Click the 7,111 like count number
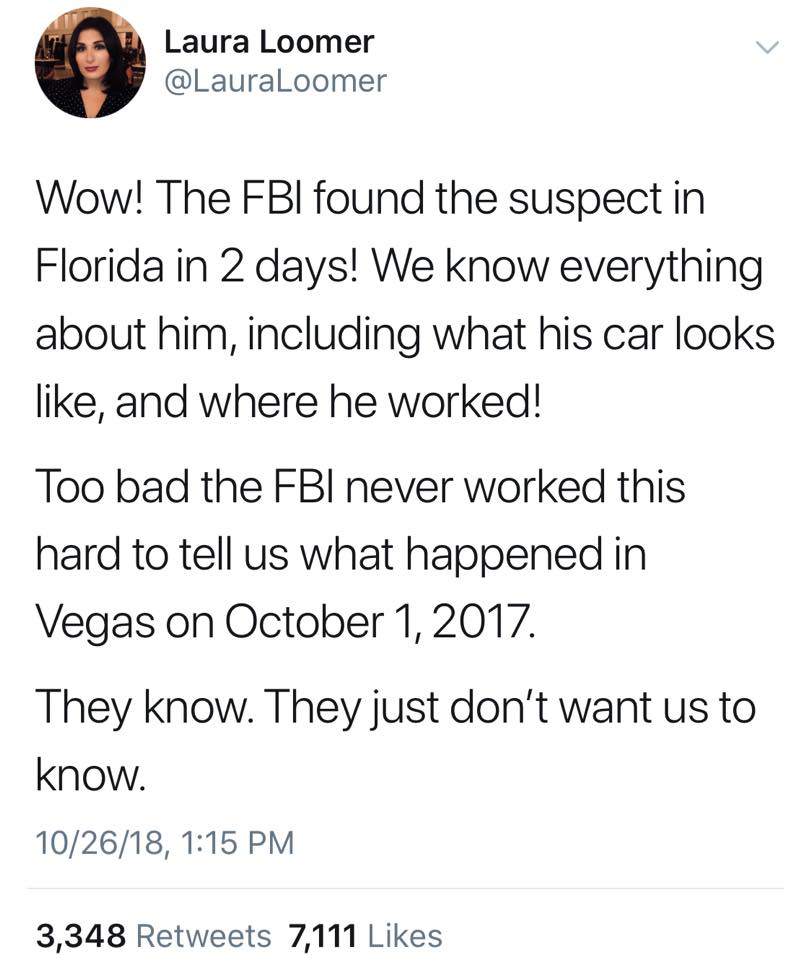Viewport: 812px width, 959px height. point(322,936)
